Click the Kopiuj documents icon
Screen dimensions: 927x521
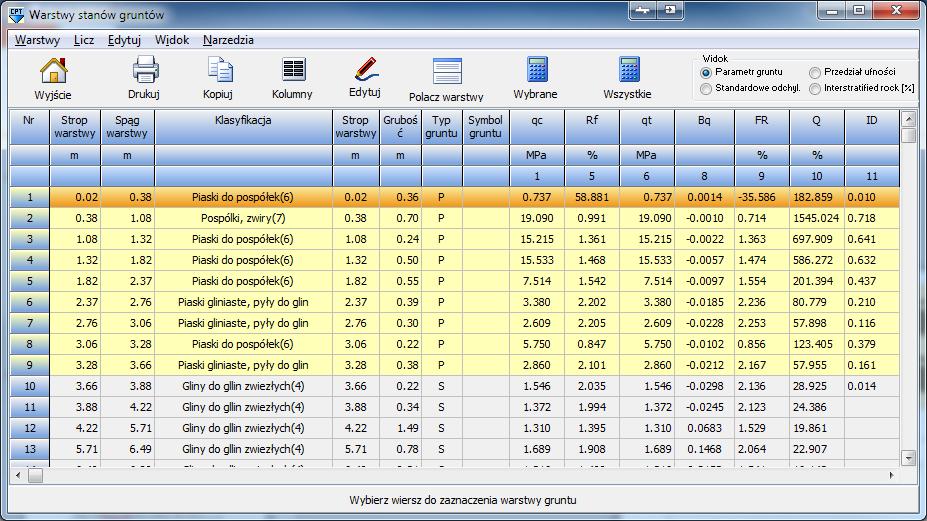pyautogui.click(x=221, y=69)
